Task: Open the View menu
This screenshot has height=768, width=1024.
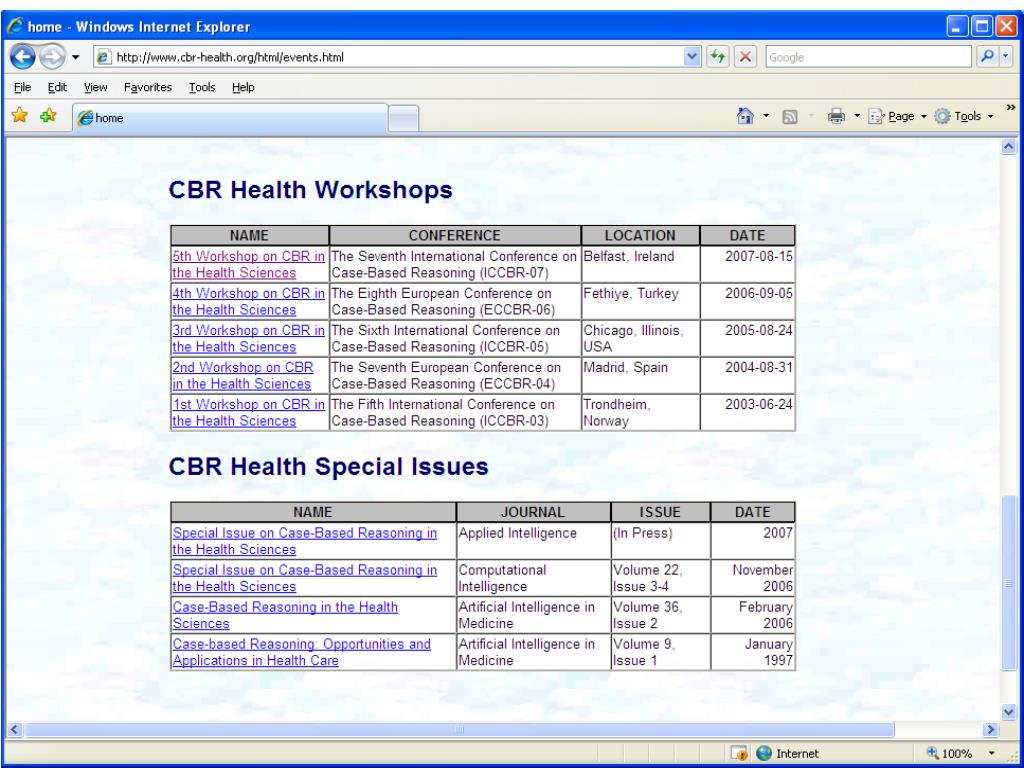Action: click(95, 87)
